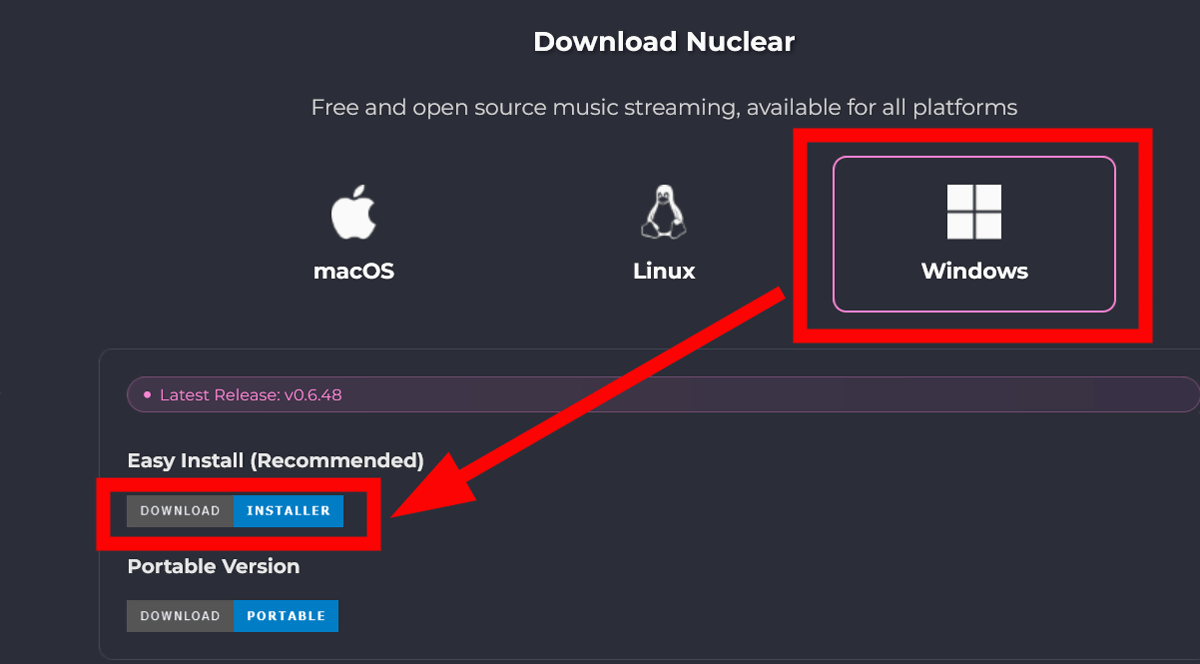Select the Windows platform label
Image resolution: width=1200 pixels, height=664 pixels.
[x=974, y=271]
